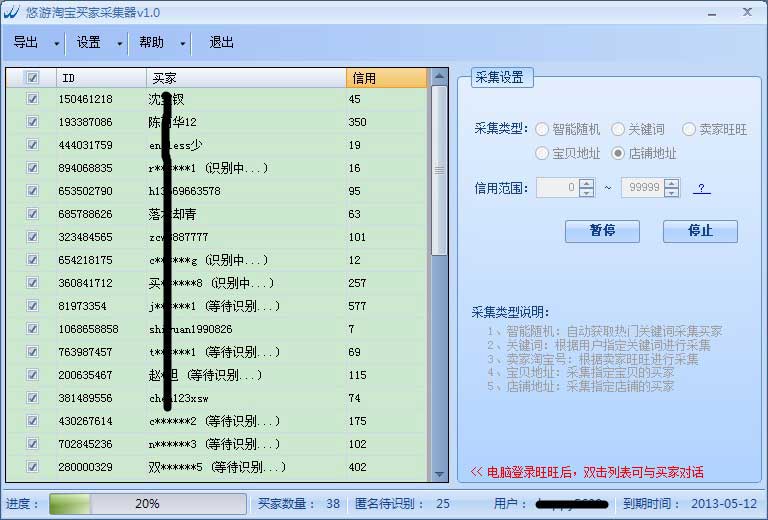Click the 采集设置 panel tab
768x520 pixels.
click(x=502, y=78)
